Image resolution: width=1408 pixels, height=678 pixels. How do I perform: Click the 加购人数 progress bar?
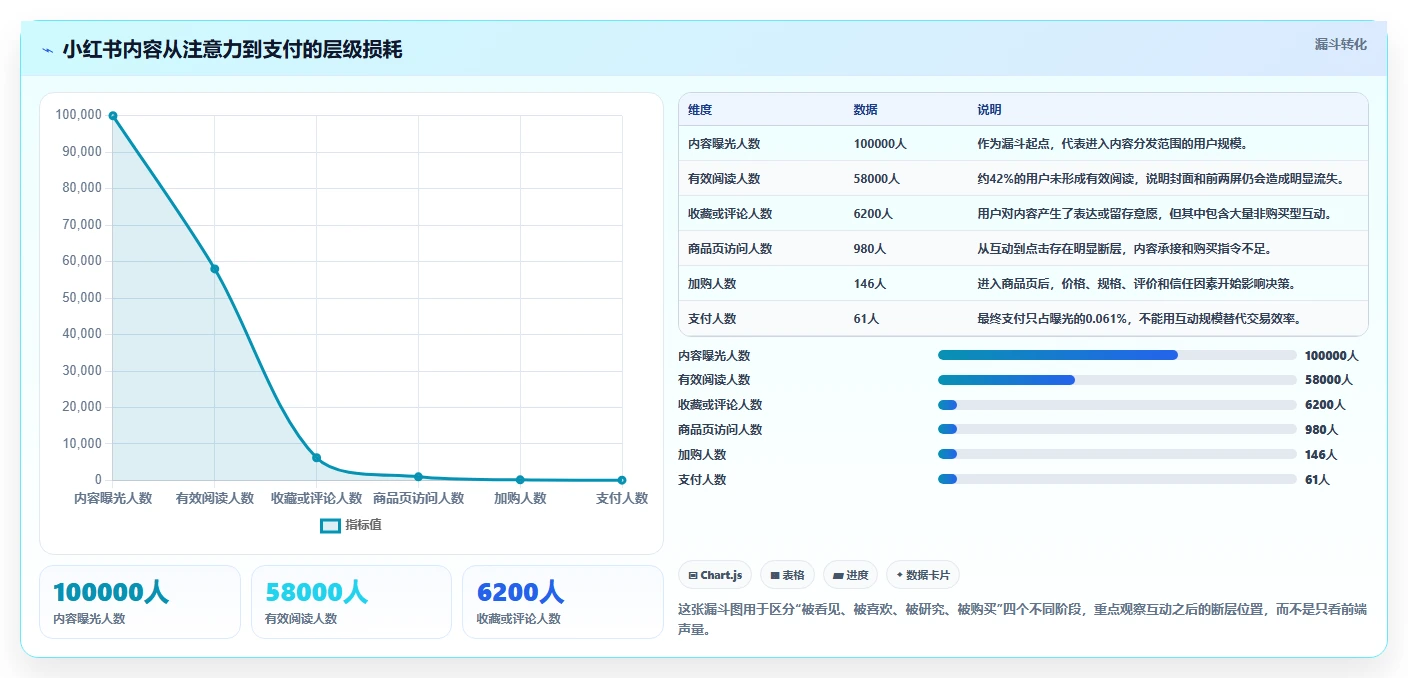click(x=1117, y=455)
